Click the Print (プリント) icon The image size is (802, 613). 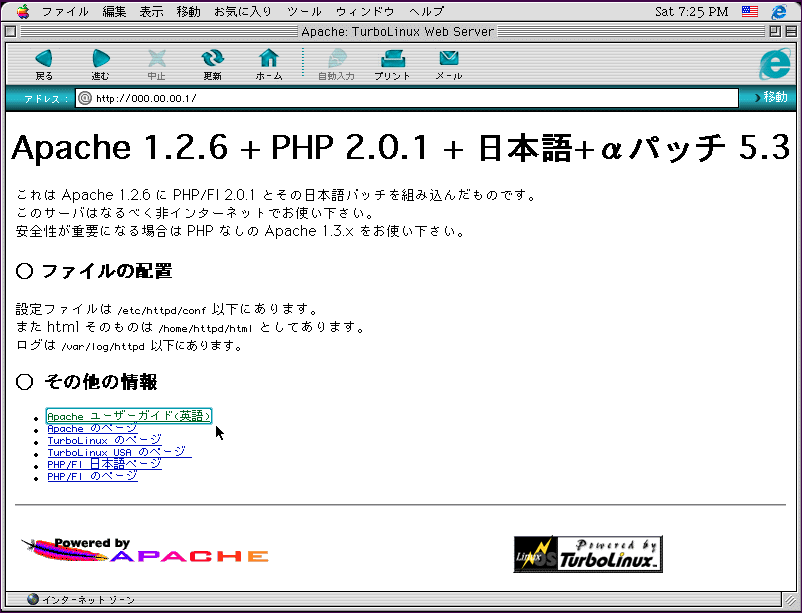[393, 58]
